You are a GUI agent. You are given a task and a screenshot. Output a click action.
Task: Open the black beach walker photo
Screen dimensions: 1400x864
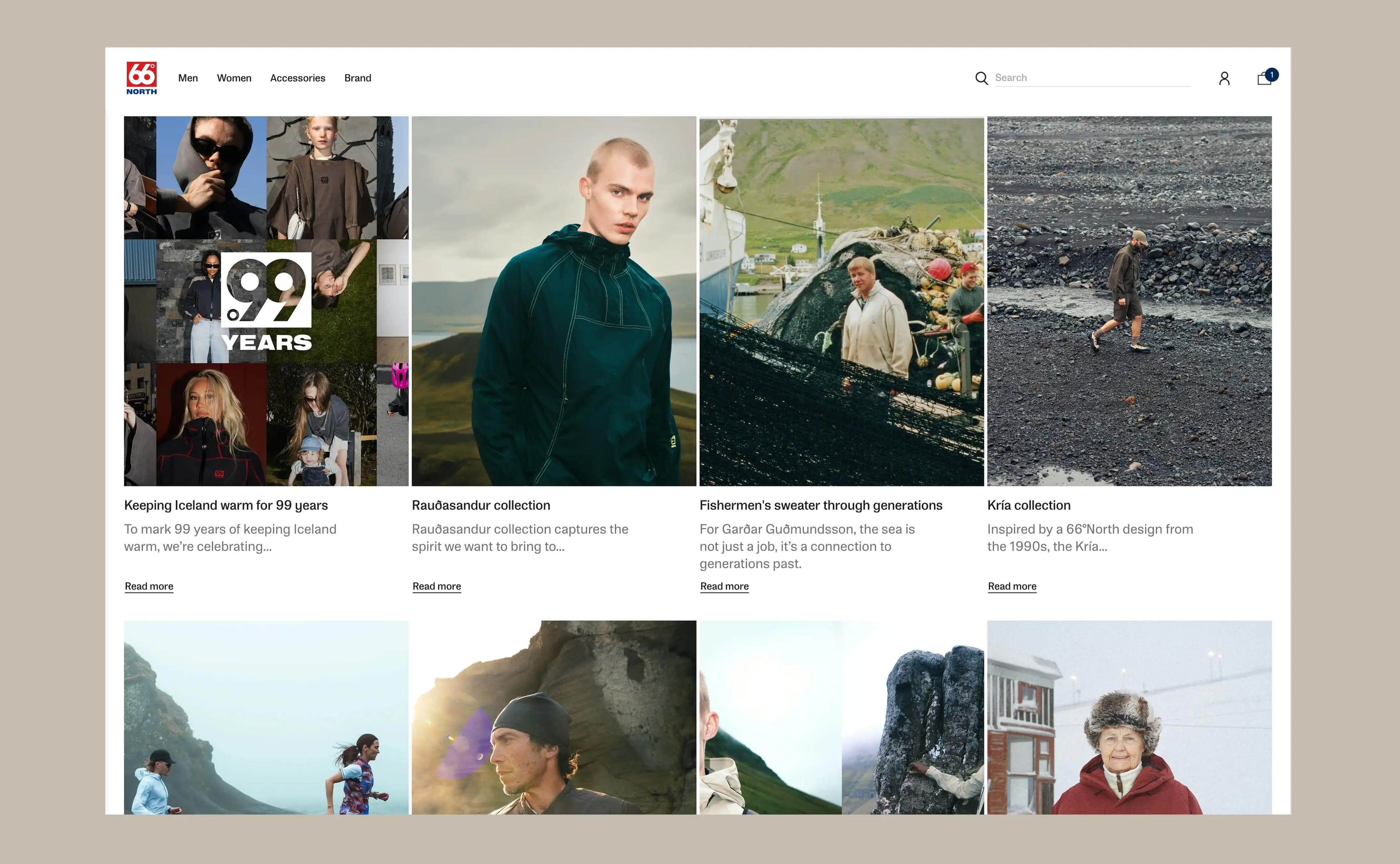pyautogui.click(x=1129, y=301)
